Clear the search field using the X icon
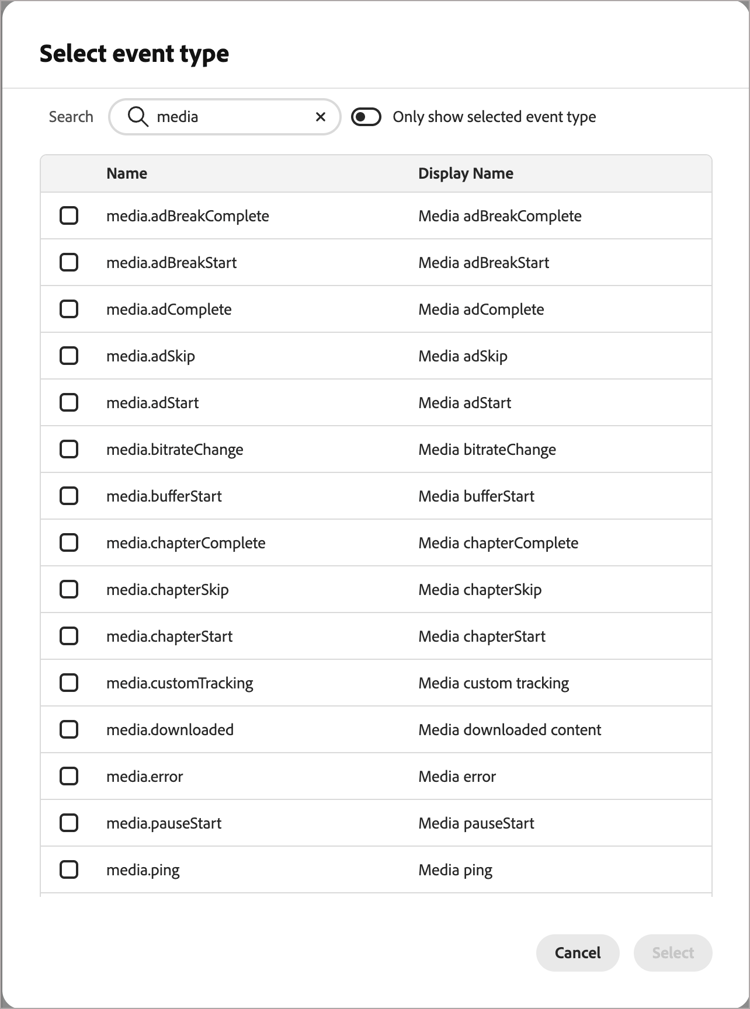The width and height of the screenshot is (750, 1009). click(320, 117)
